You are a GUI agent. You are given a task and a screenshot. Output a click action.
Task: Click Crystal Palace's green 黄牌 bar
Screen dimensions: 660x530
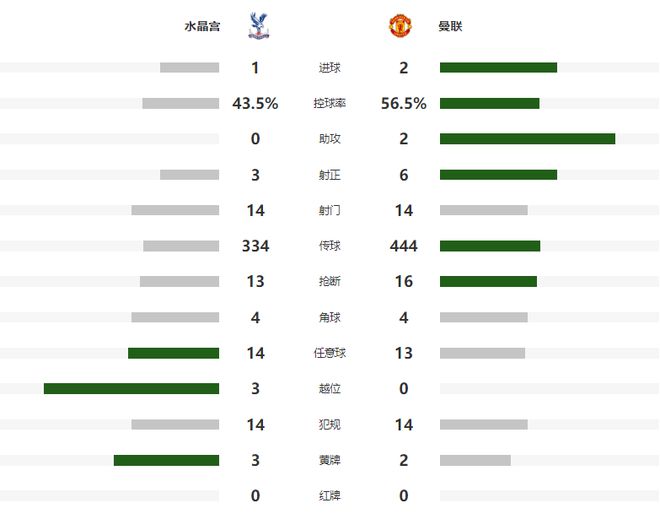[x=166, y=460]
